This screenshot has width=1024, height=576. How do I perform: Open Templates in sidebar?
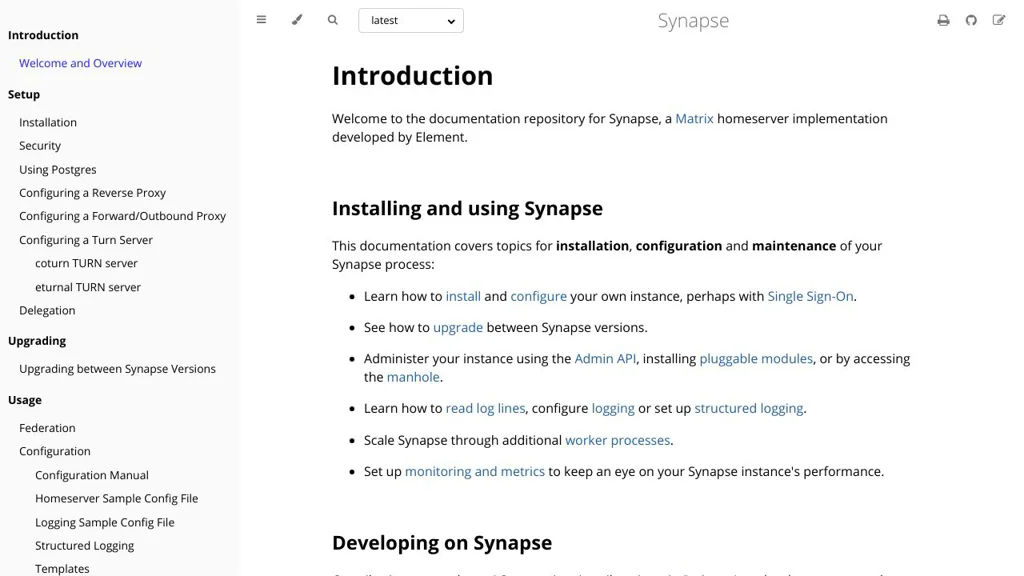pyautogui.click(x=62, y=569)
